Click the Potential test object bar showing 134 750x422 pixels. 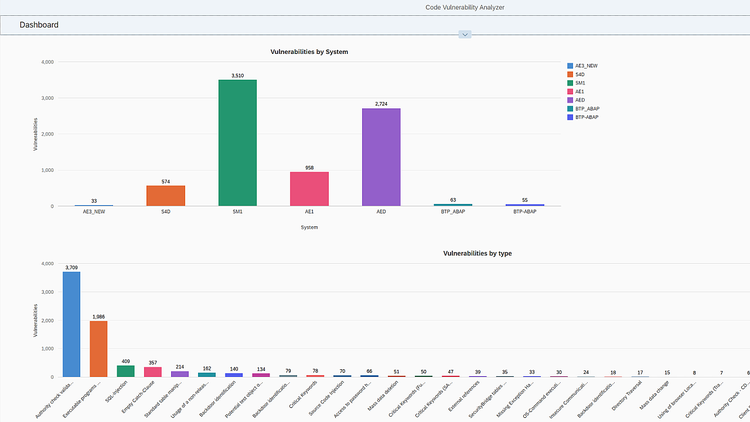[x=261, y=375]
